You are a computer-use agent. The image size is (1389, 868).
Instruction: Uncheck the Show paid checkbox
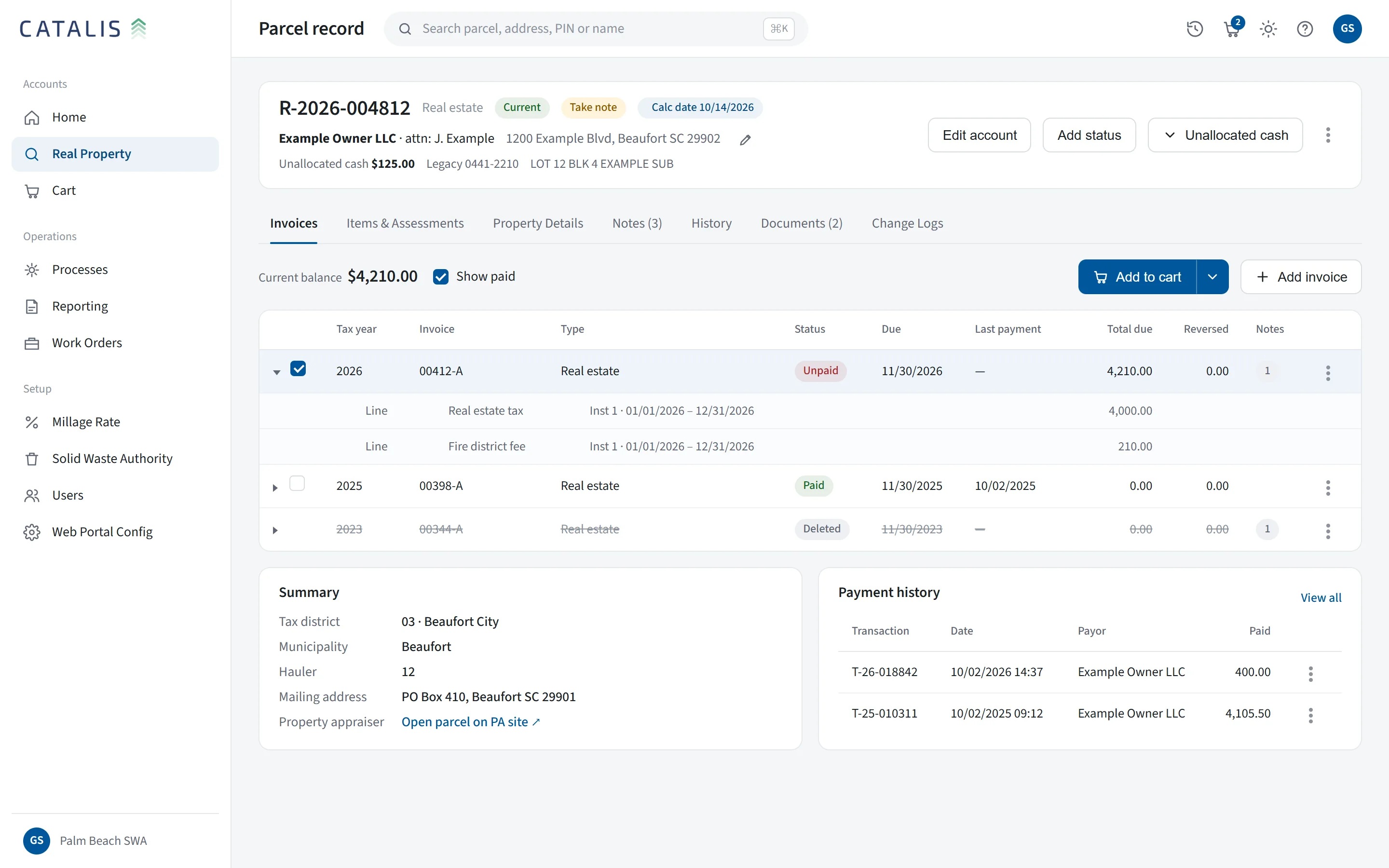[440, 277]
